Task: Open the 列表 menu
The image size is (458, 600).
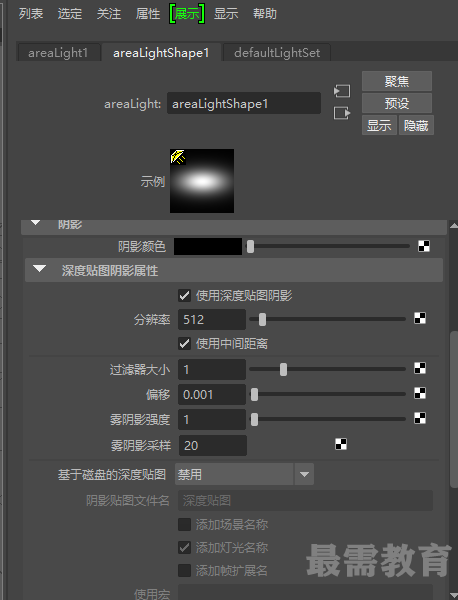Action: [x=31, y=14]
